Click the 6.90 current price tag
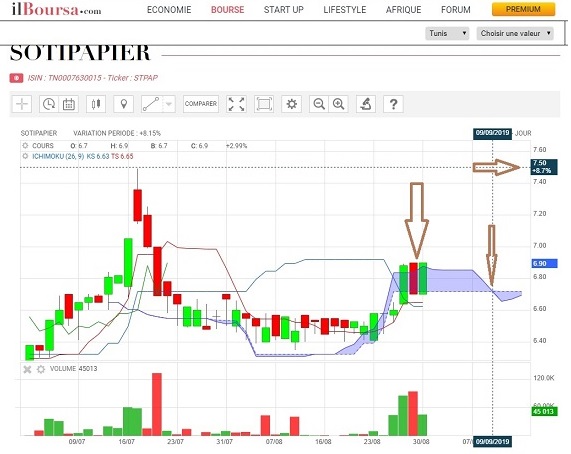Viewport: 571px width, 454px height. click(545, 263)
